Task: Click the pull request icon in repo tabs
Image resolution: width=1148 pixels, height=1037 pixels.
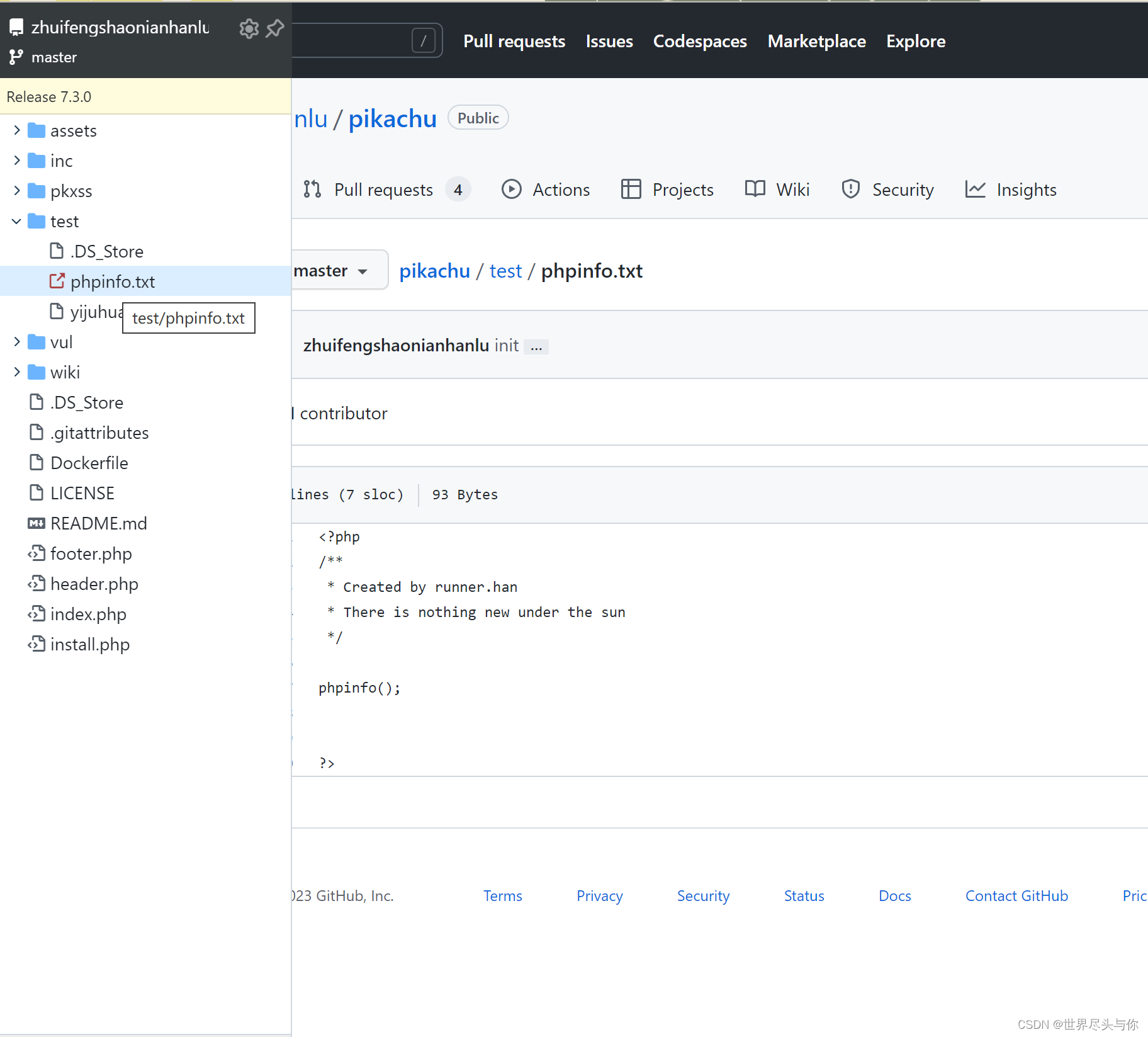Action: [x=312, y=189]
